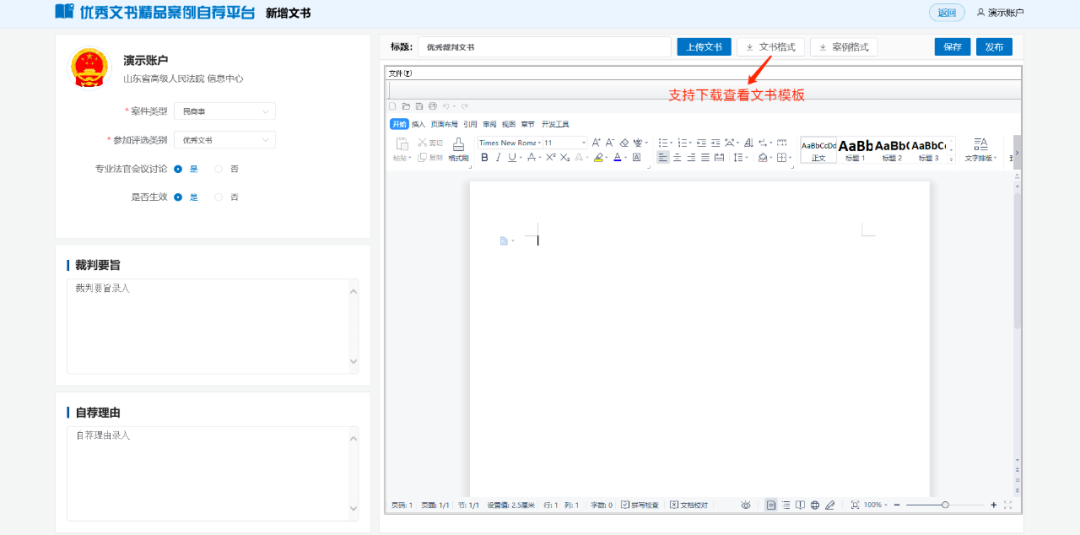The width and height of the screenshot is (1080, 535).
Task: Insert bulleted list
Action: 663,143
